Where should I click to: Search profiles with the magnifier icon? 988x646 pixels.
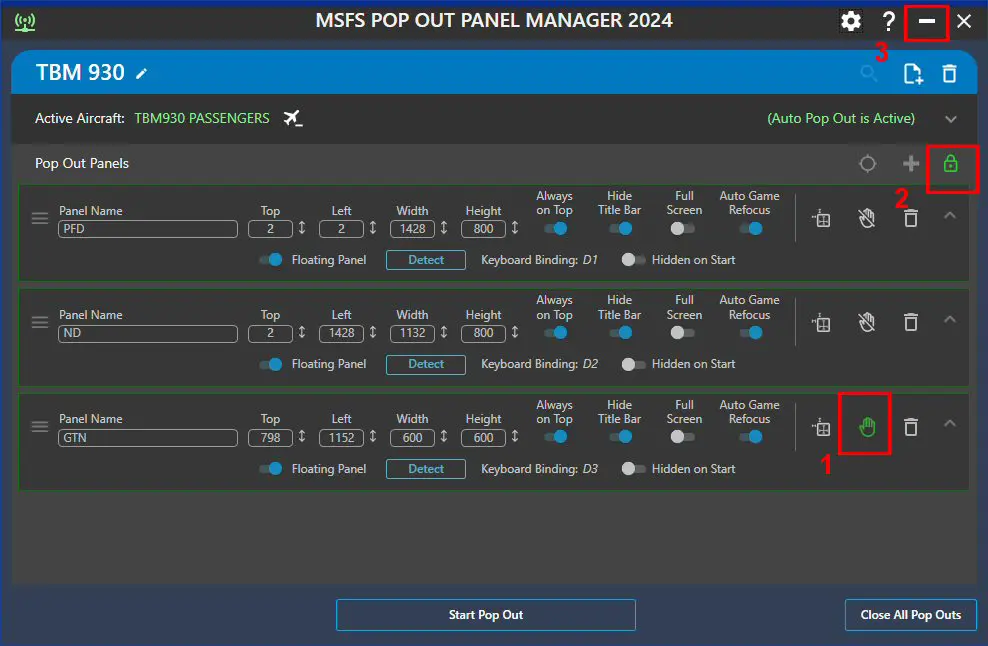tap(868, 73)
